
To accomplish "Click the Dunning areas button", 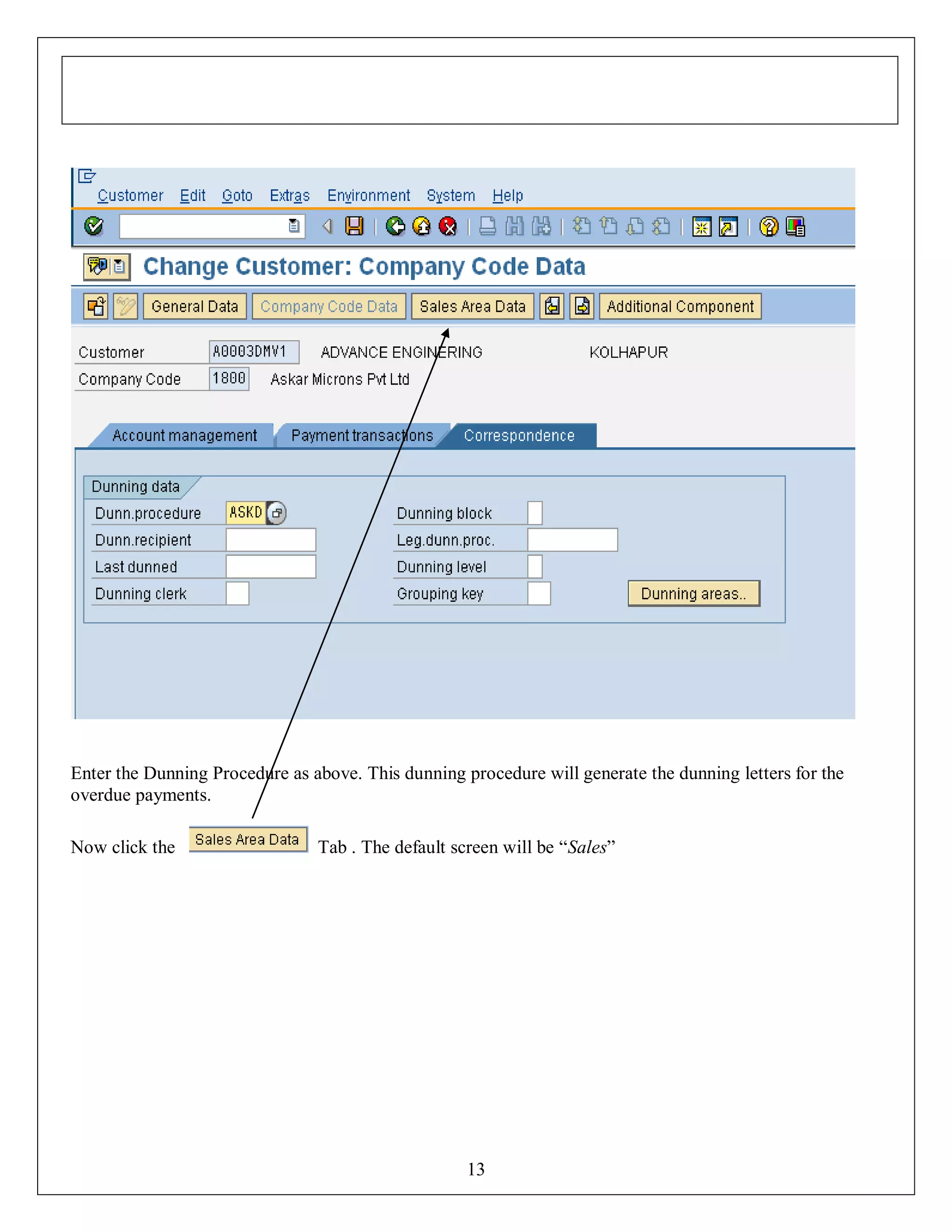I will 694,593.
